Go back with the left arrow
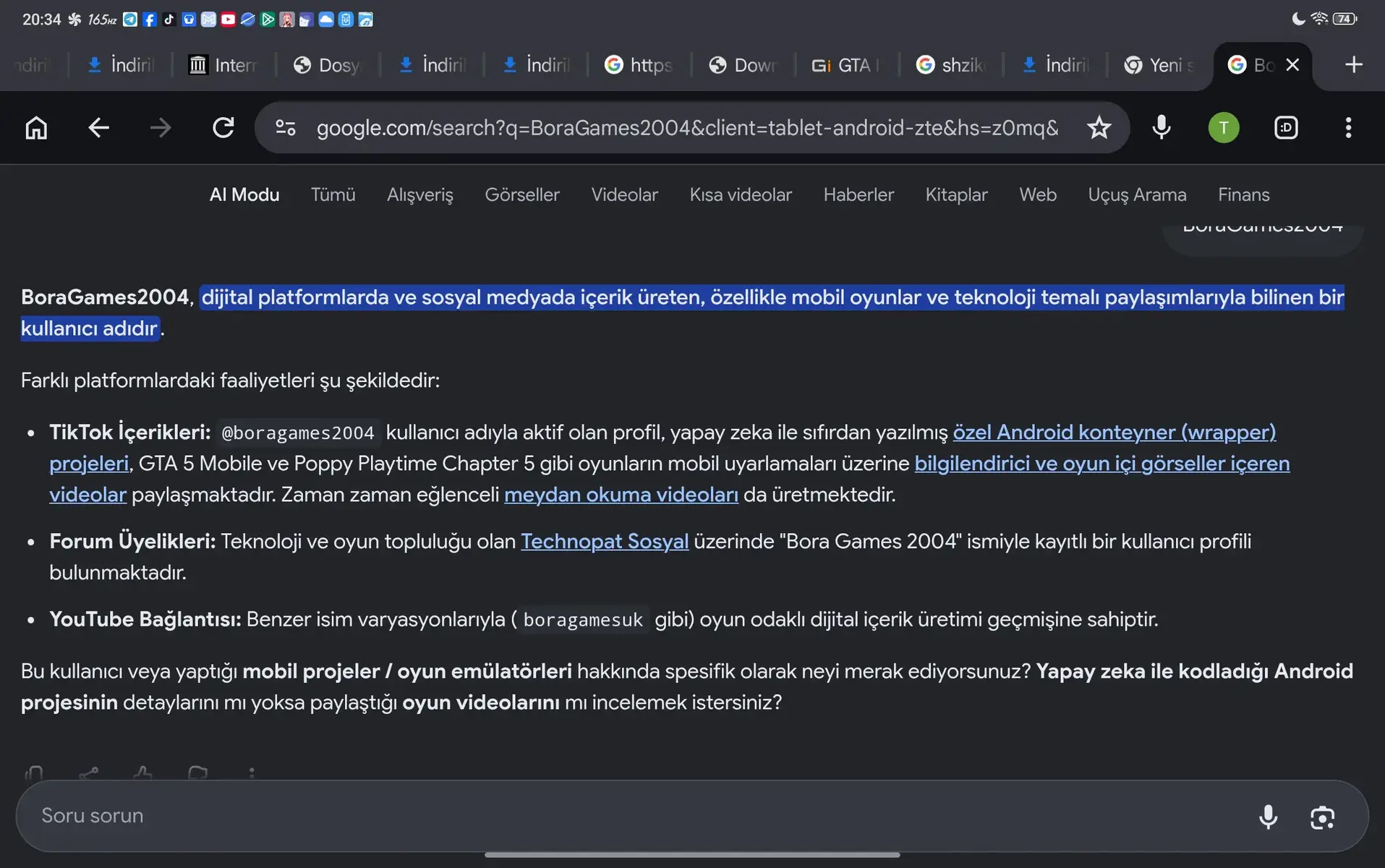 [98, 128]
